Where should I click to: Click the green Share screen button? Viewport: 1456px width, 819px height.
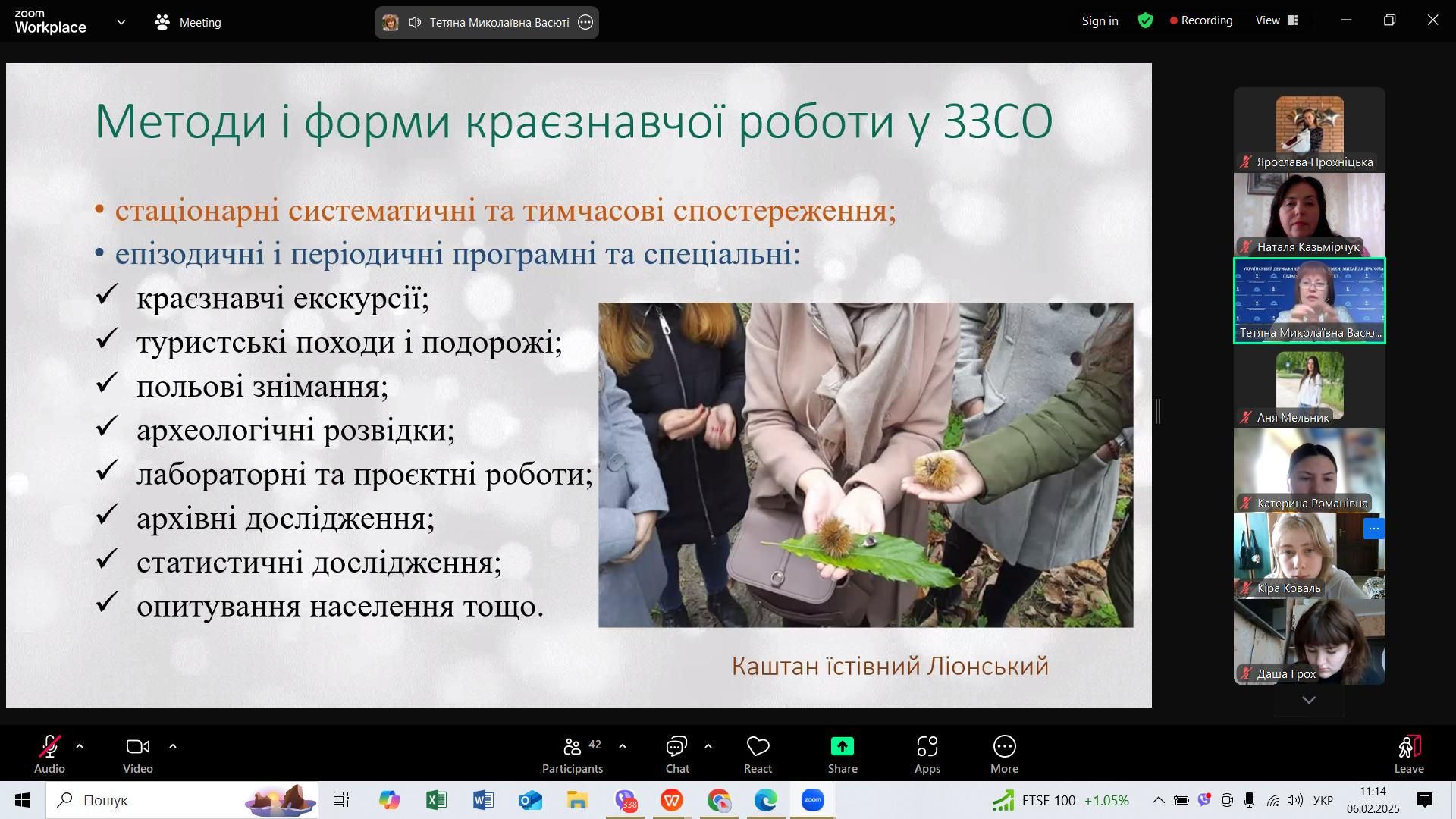click(843, 755)
